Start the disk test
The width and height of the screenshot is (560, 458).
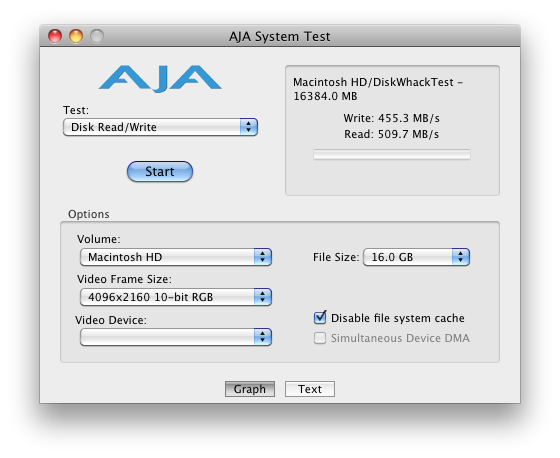(x=160, y=171)
